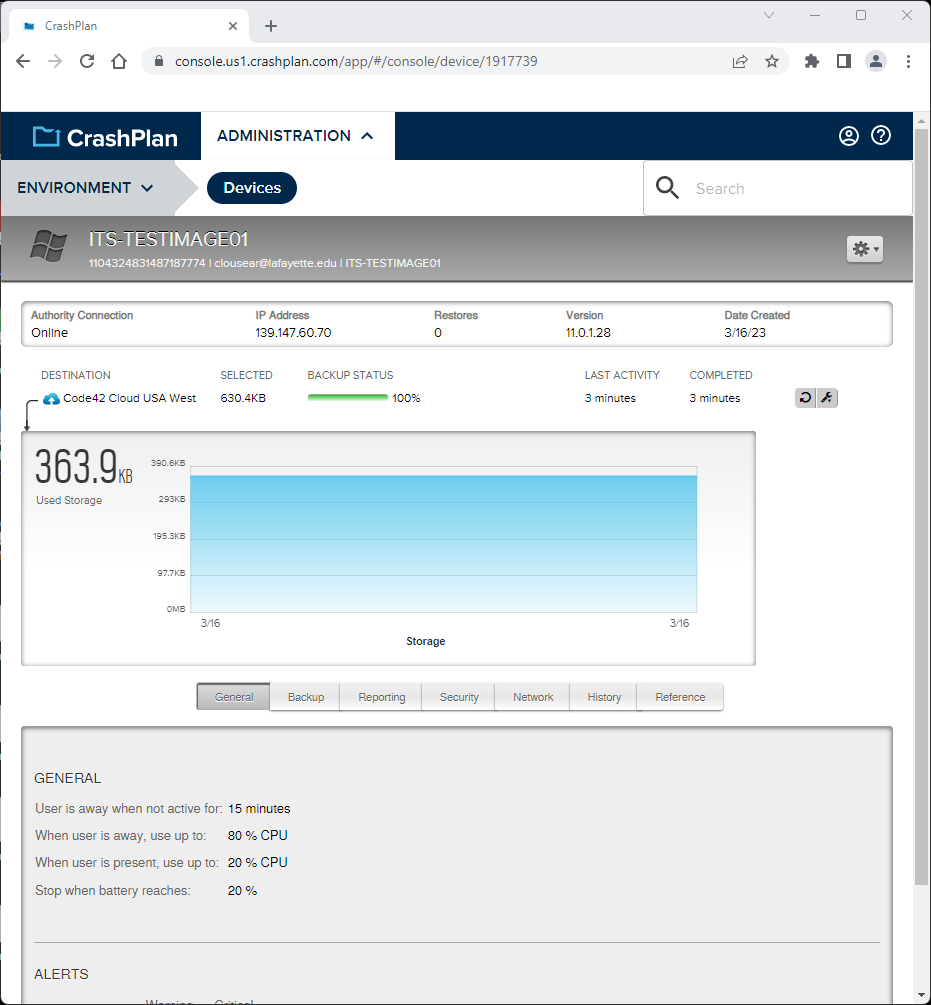This screenshot has width=931, height=1005.
Task: Select the General tab
Action: point(234,697)
